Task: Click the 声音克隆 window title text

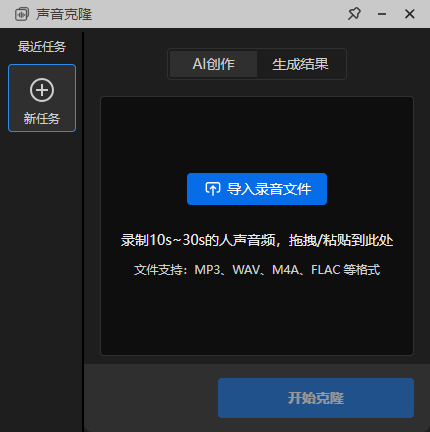Action: tap(64, 14)
